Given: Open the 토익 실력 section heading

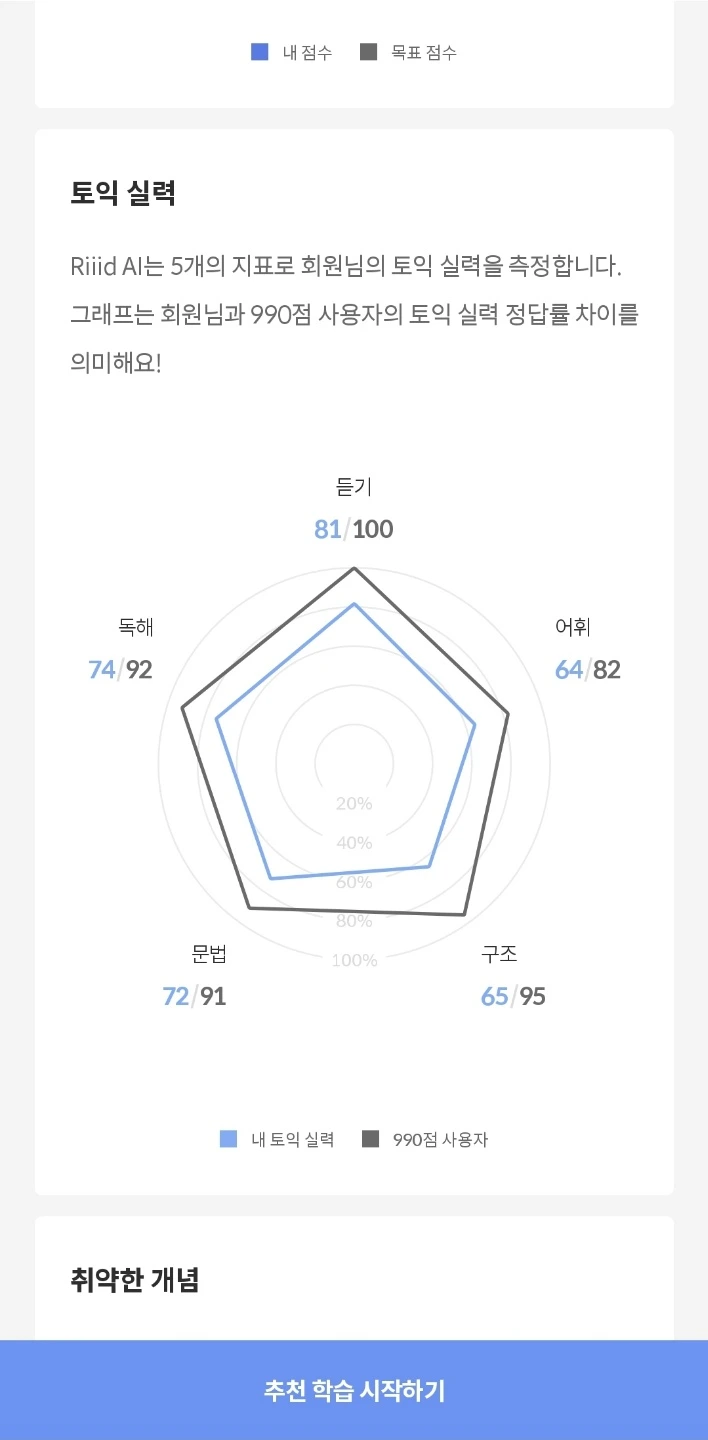Looking at the screenshot, I should point(123,193).
